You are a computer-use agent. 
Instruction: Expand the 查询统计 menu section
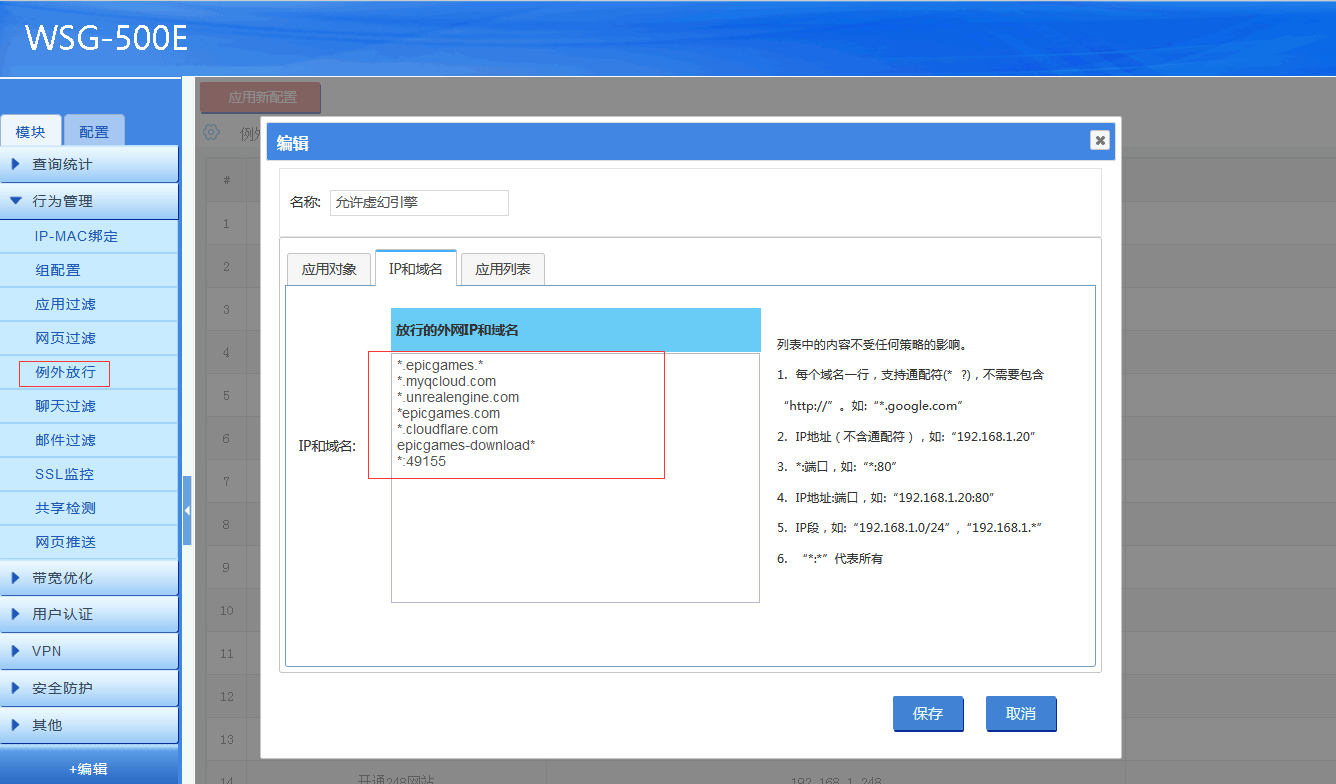coord(89,164)
